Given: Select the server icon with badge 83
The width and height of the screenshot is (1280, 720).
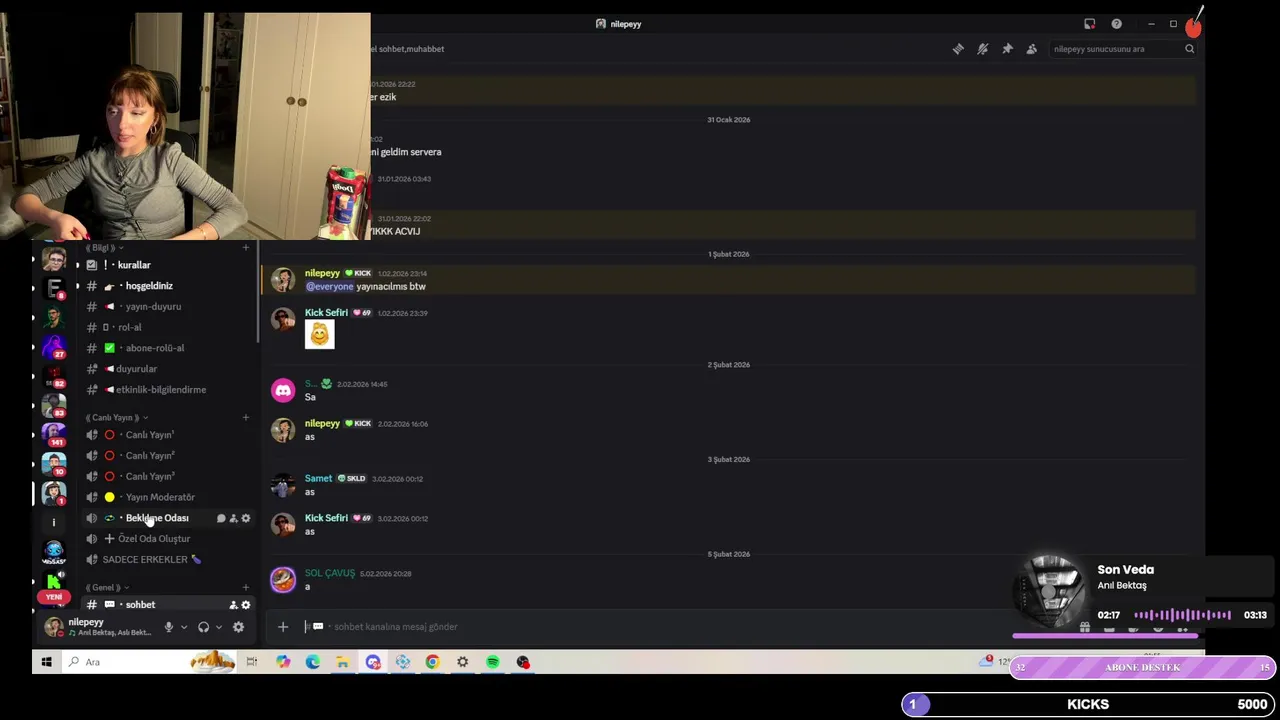Looking at the screenshot, I should tap(54, 405).
